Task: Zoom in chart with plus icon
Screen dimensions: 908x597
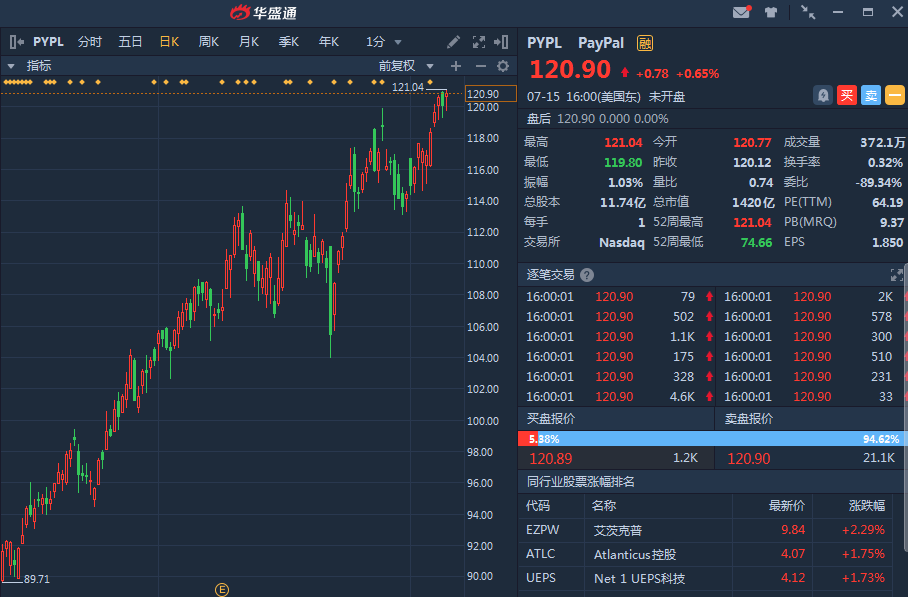Action: tap(456, 66)
